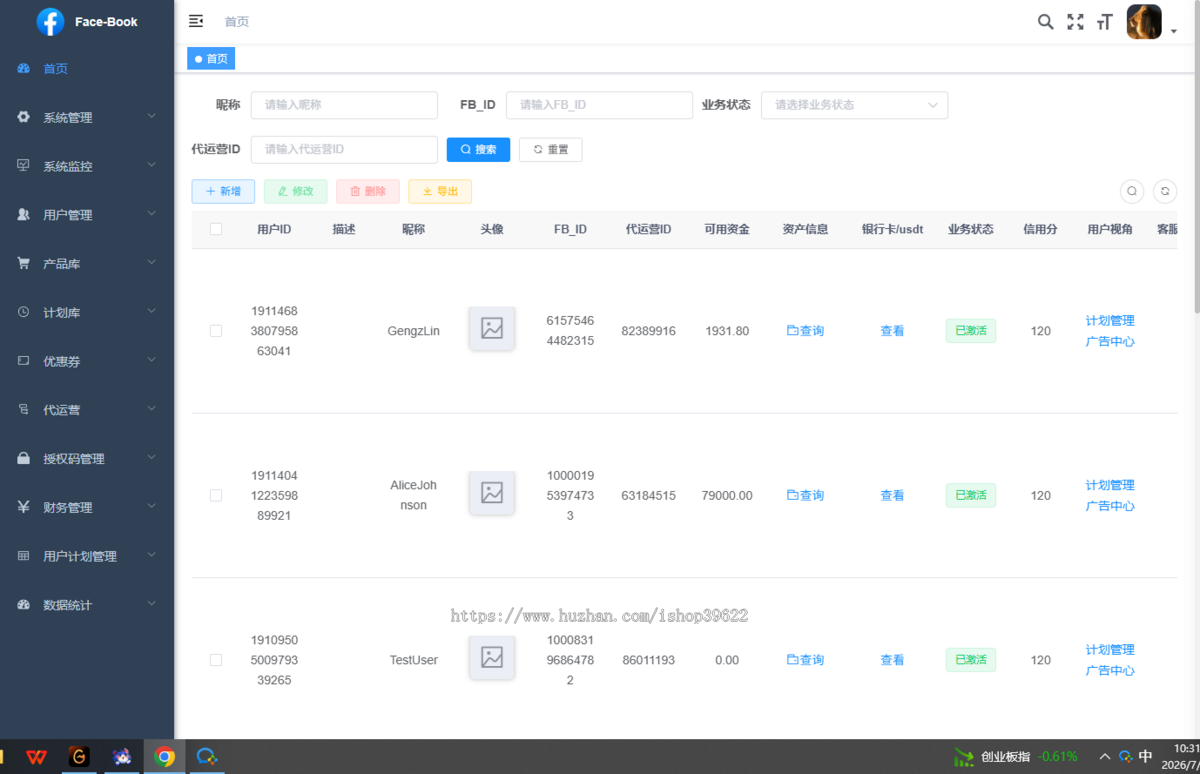Click the 首页 breadcrumb in header
The image size is (1200, 774).
tap(237, 22)
